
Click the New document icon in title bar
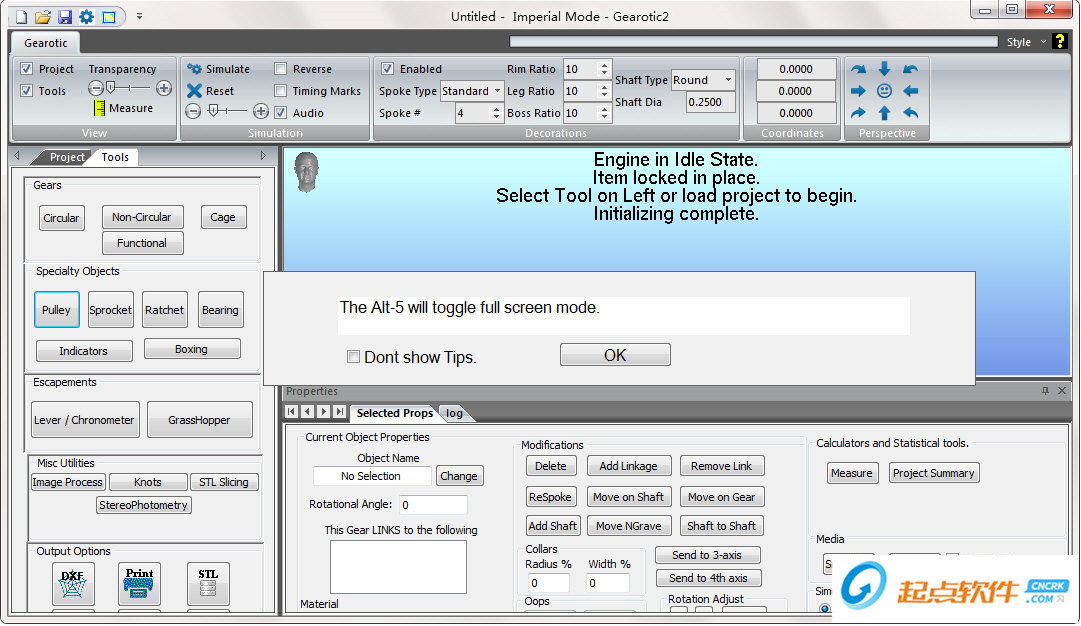click(x=21, y=17)
